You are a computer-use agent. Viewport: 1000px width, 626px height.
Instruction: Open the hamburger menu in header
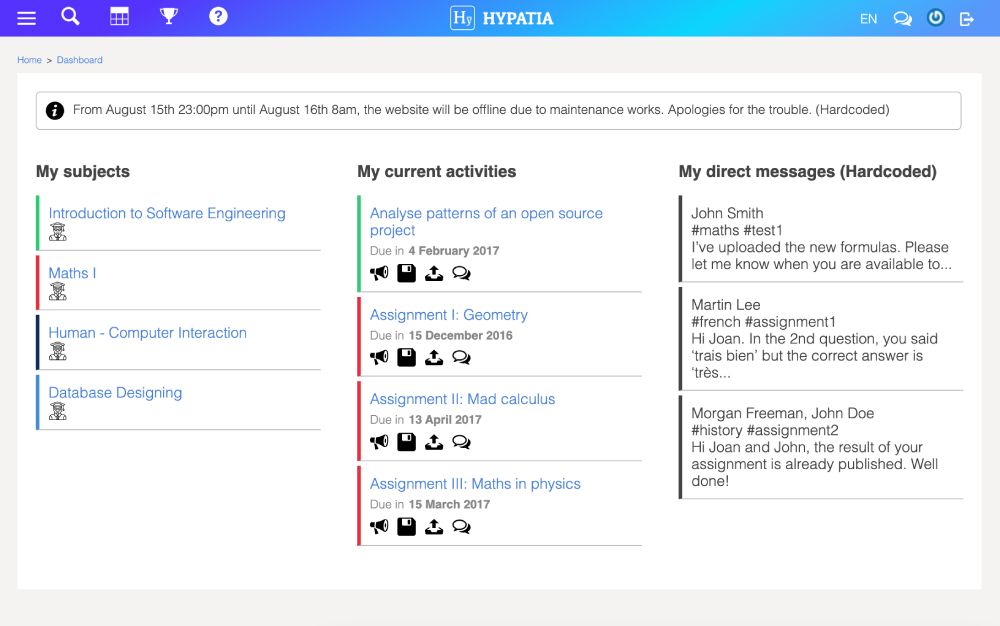(26, 18)
